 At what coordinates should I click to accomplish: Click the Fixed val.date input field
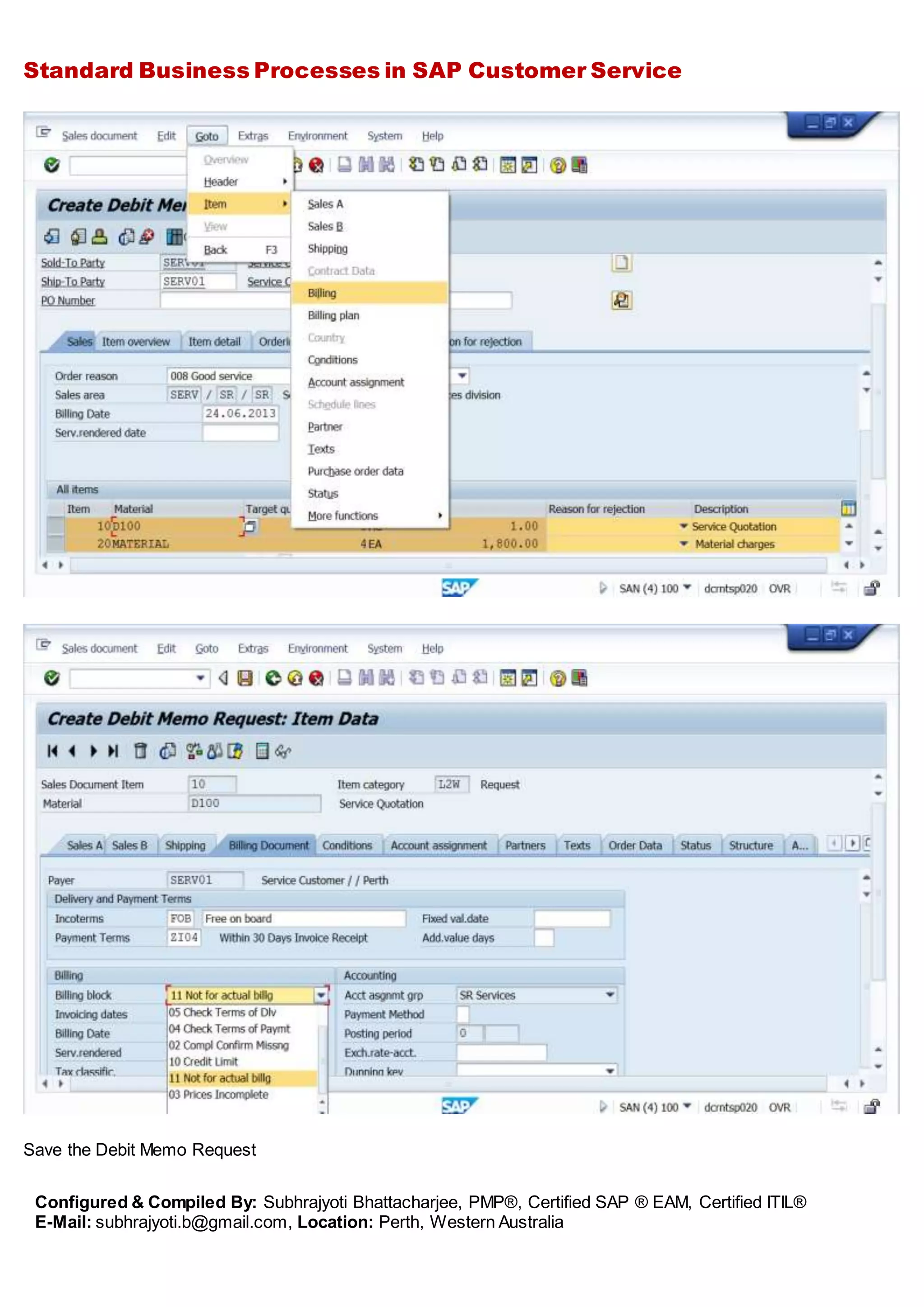pos(572,918)
